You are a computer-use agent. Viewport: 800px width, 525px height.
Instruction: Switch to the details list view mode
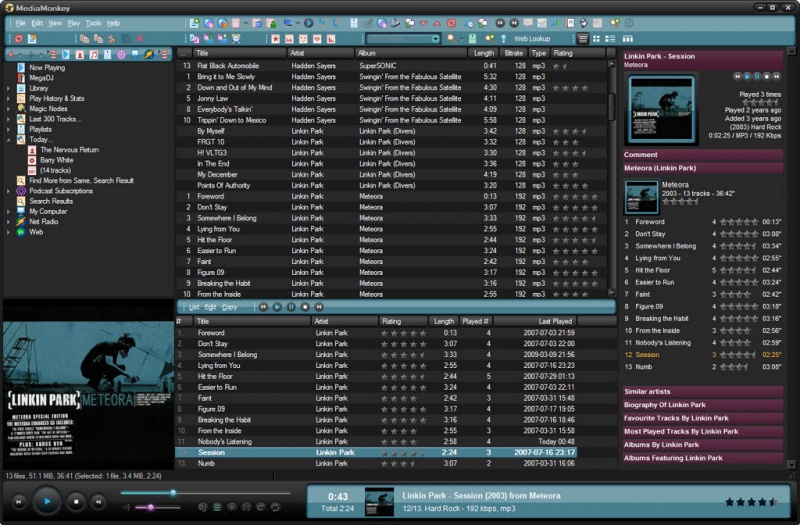click(x=582, y=39)
